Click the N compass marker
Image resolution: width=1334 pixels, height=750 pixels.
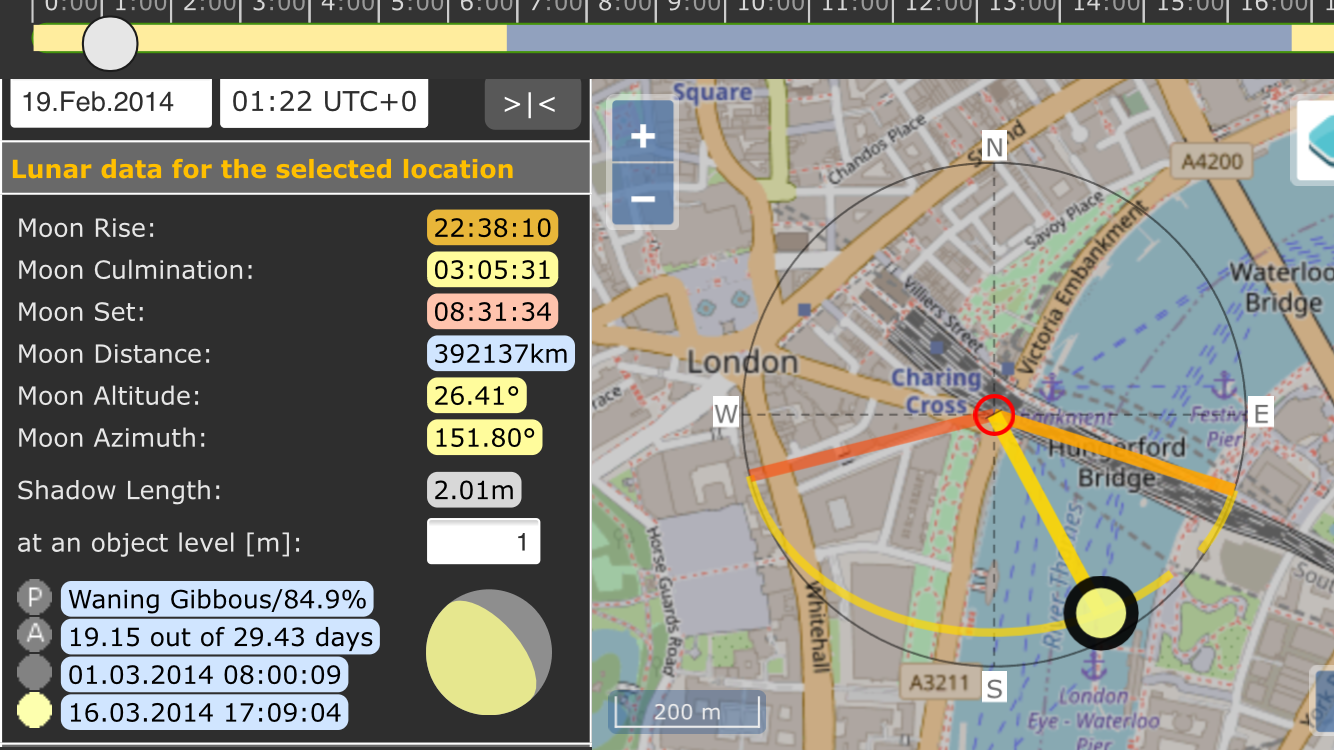click(x=994, y=148)
